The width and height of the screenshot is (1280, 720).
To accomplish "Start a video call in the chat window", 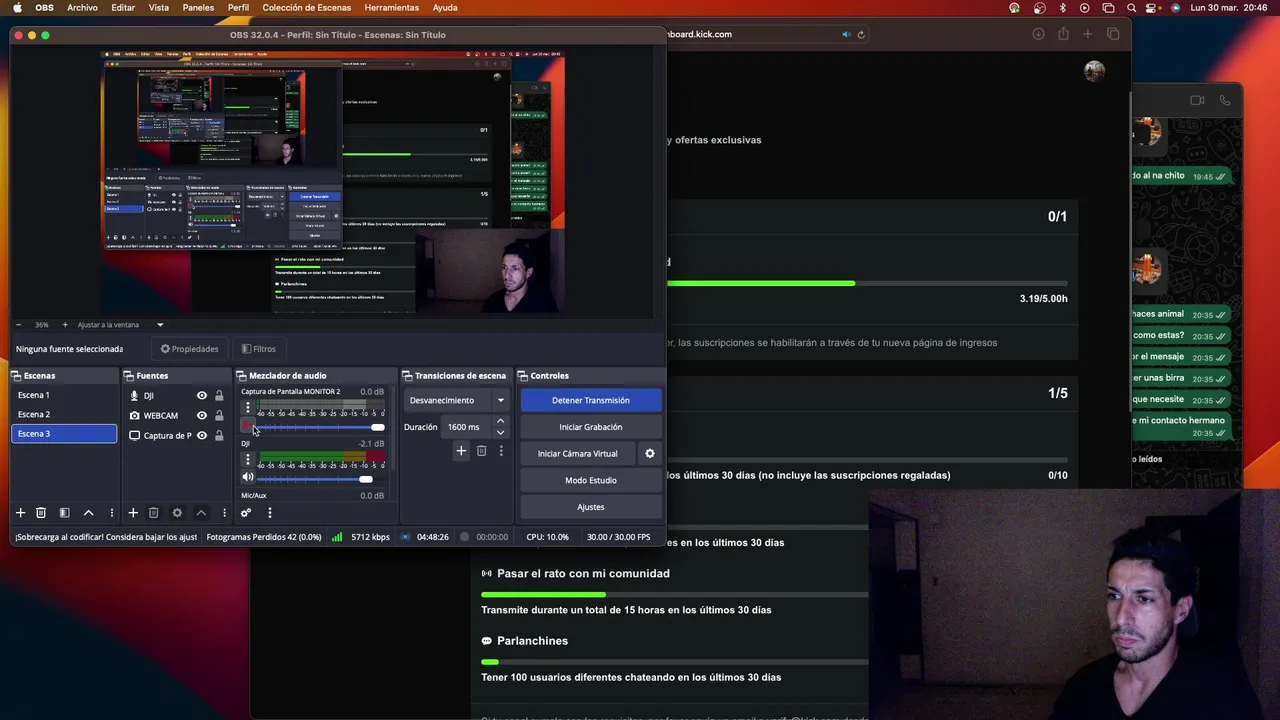I will pos(1197,100).
